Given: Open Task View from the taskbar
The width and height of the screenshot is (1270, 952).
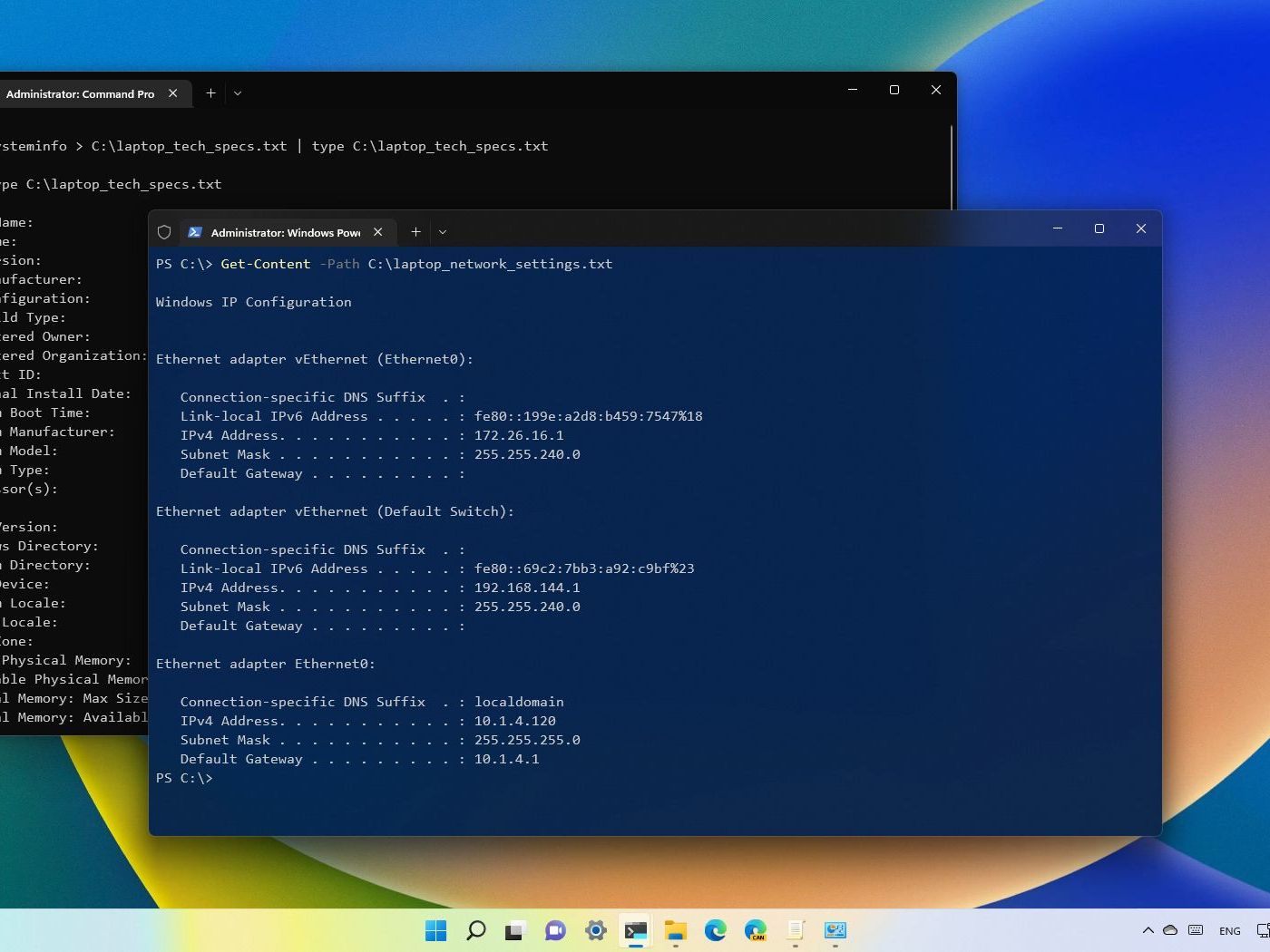Looking at the screenshot, I should point(516,930).
